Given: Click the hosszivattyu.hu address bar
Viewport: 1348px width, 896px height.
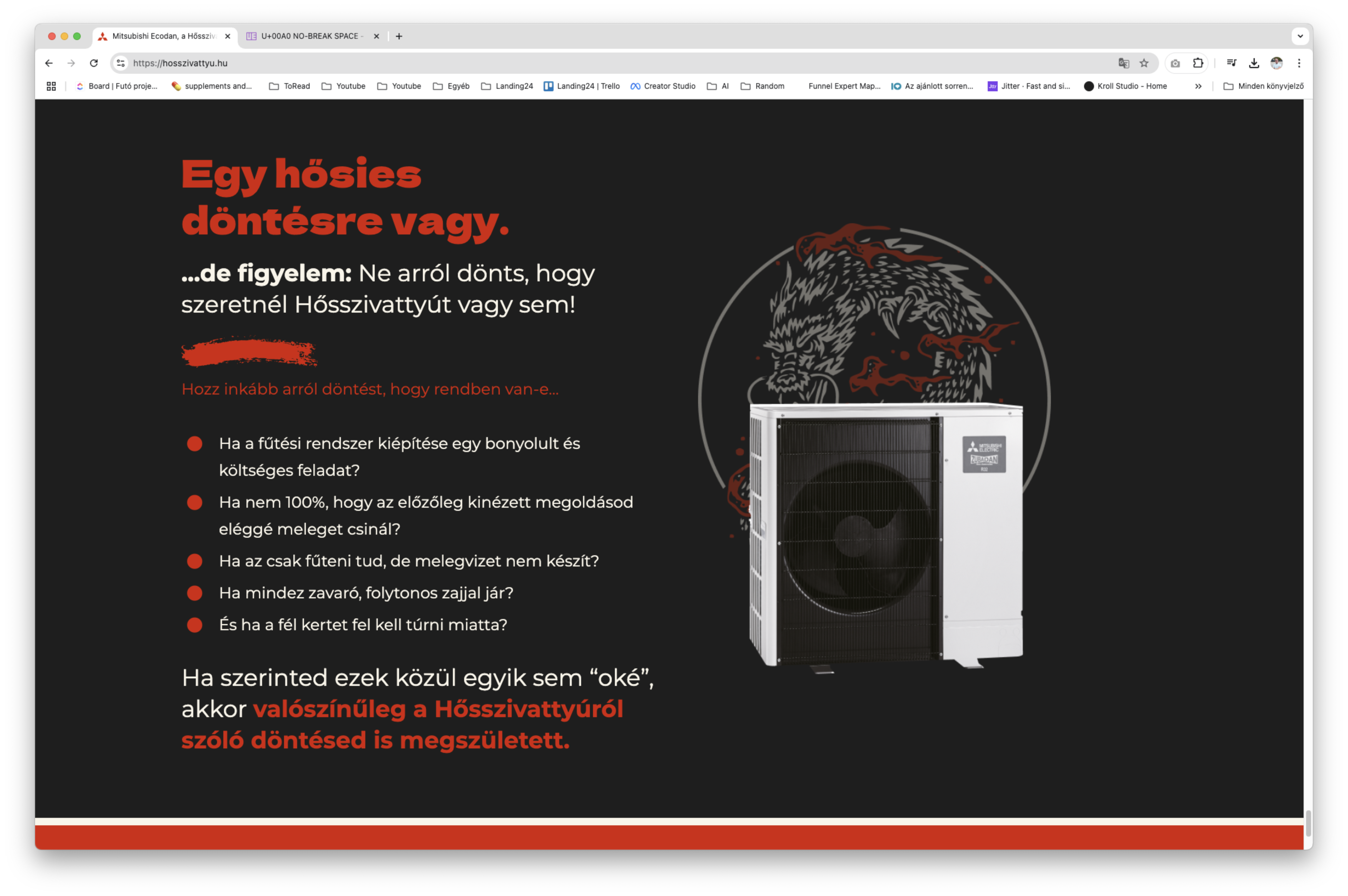Looking at the screenshot, I should (617, 63).
